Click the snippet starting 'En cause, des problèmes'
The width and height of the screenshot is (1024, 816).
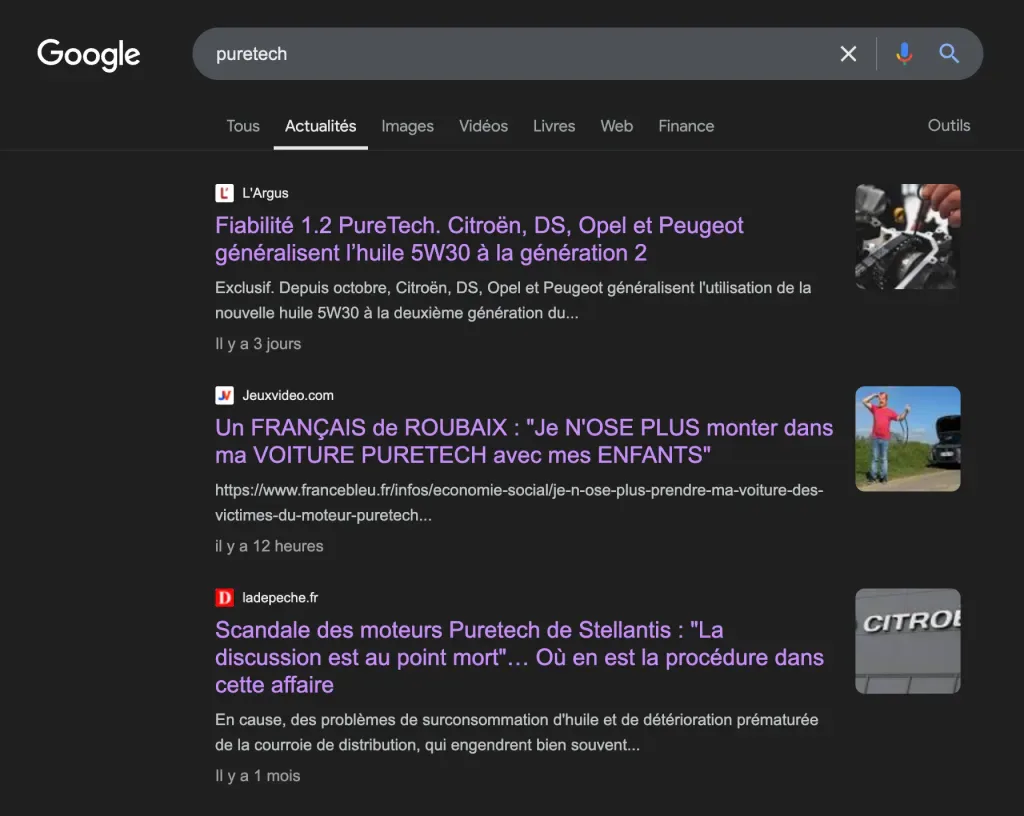pos(517,732)
